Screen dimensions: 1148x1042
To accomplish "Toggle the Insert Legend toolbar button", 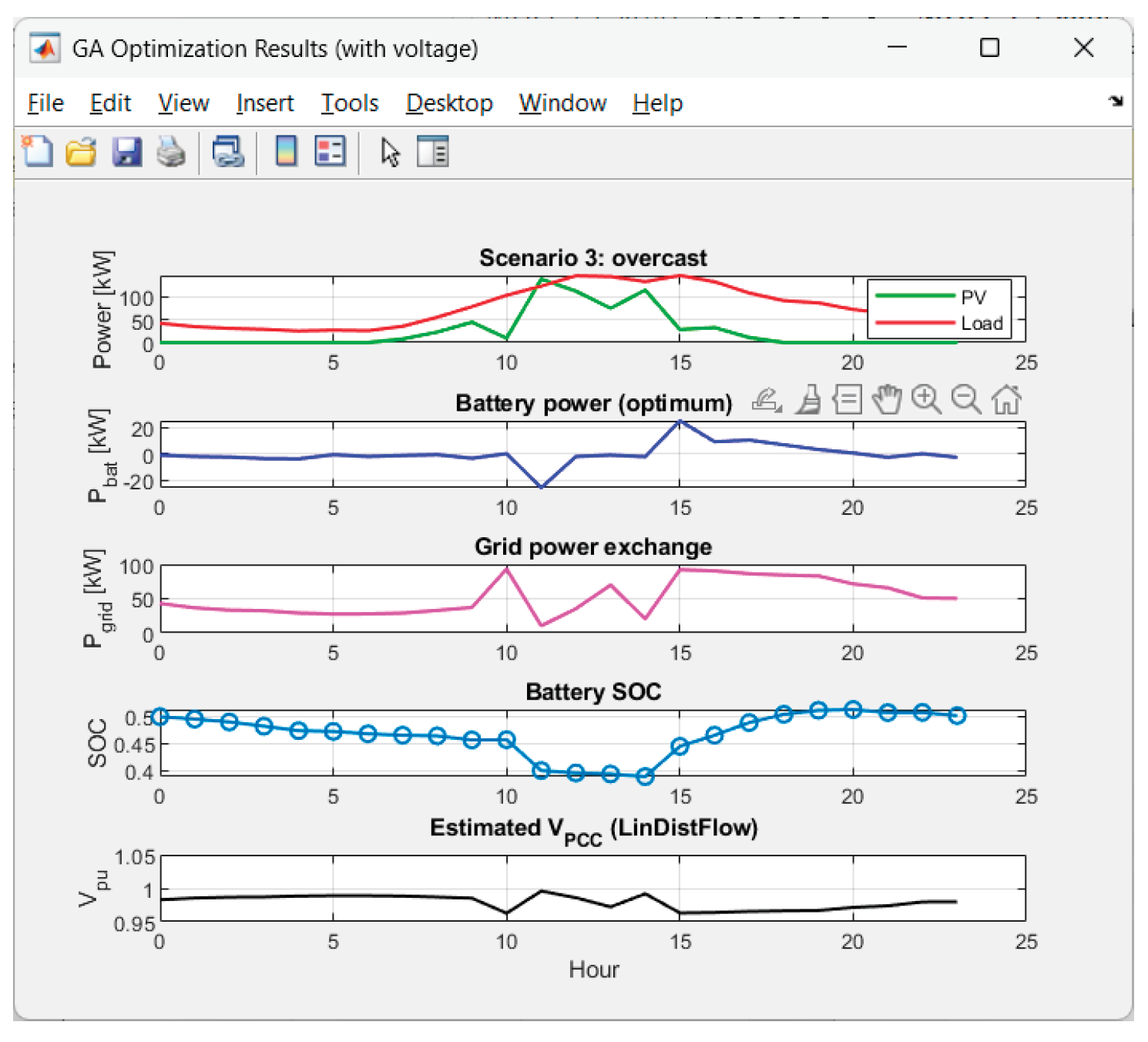I will (331, 152).
